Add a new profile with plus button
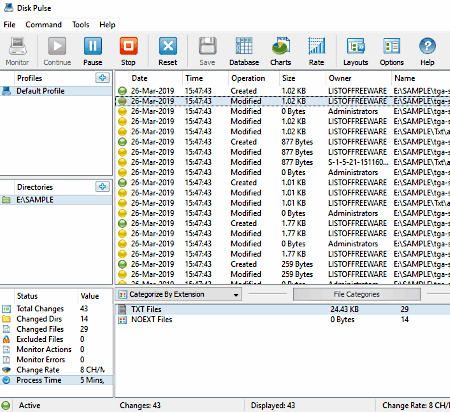Image resolution: width=450 pixels, height=412 pixels. 102,78
